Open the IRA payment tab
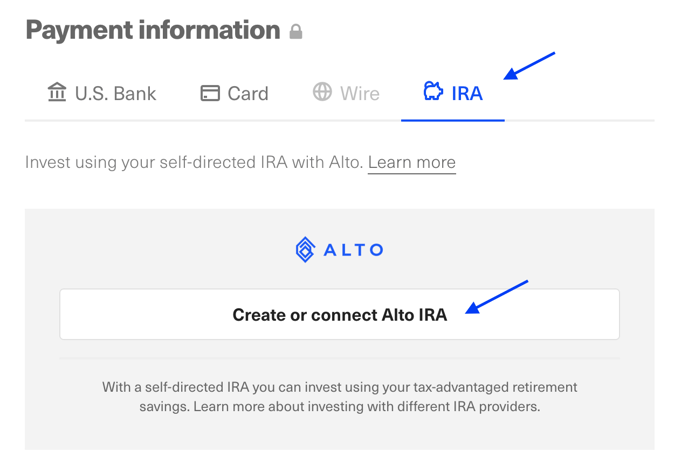The width and height of the screenshot is (688, 466). [x=453, y=93]
